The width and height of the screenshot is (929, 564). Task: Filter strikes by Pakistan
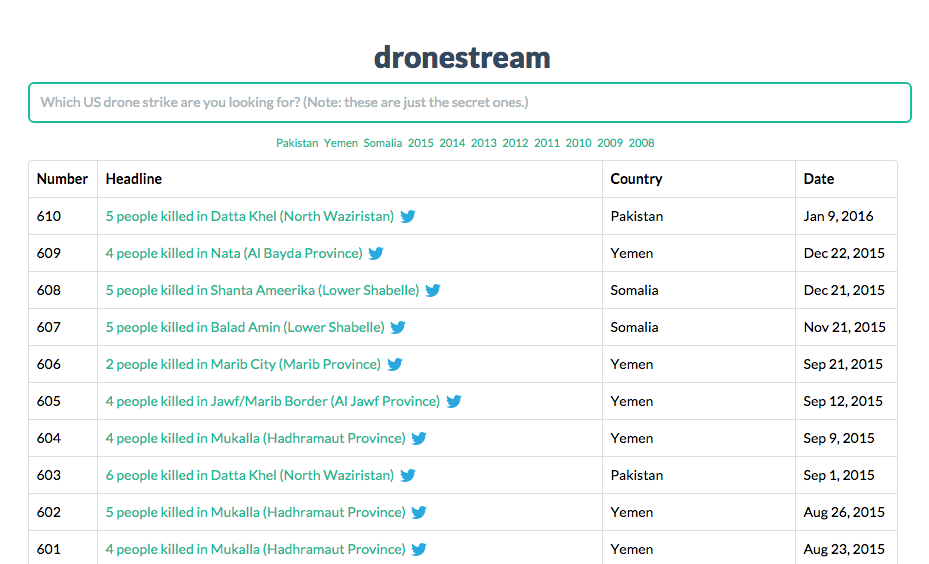click(297, 143)
